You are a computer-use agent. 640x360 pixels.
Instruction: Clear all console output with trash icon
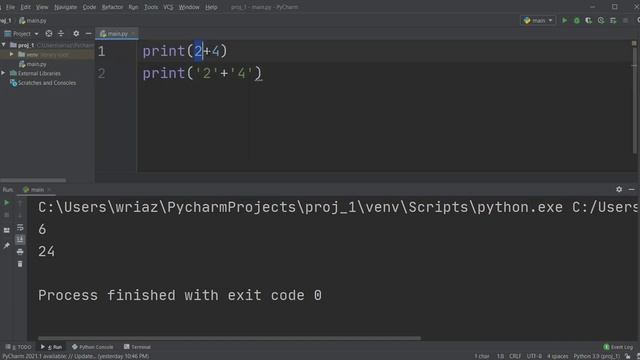click(x=20, y=264)
